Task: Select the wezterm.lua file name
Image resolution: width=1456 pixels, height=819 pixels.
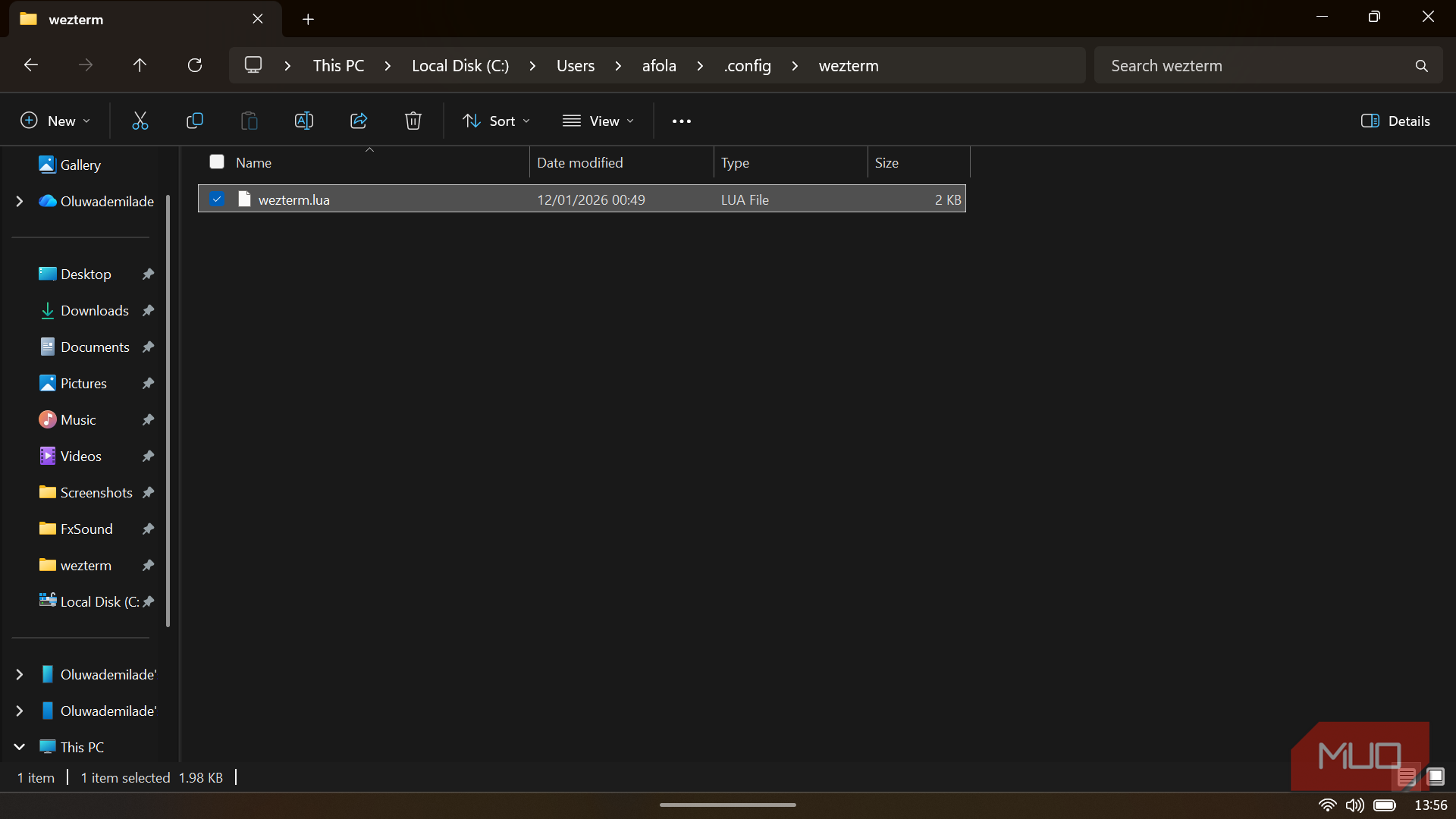Action: pyautogui.click(x=294, y=199)
